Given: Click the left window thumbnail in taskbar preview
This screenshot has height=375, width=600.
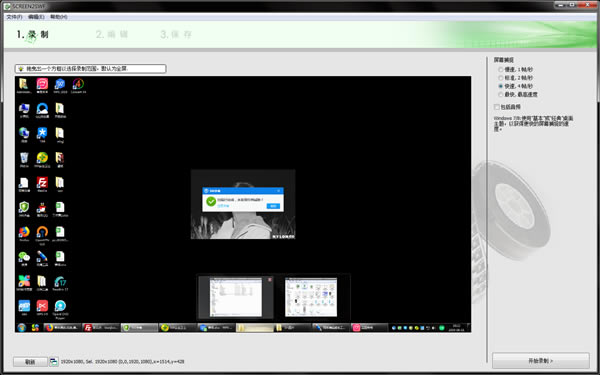Looking at the screenshot, I should coord(236,297).
